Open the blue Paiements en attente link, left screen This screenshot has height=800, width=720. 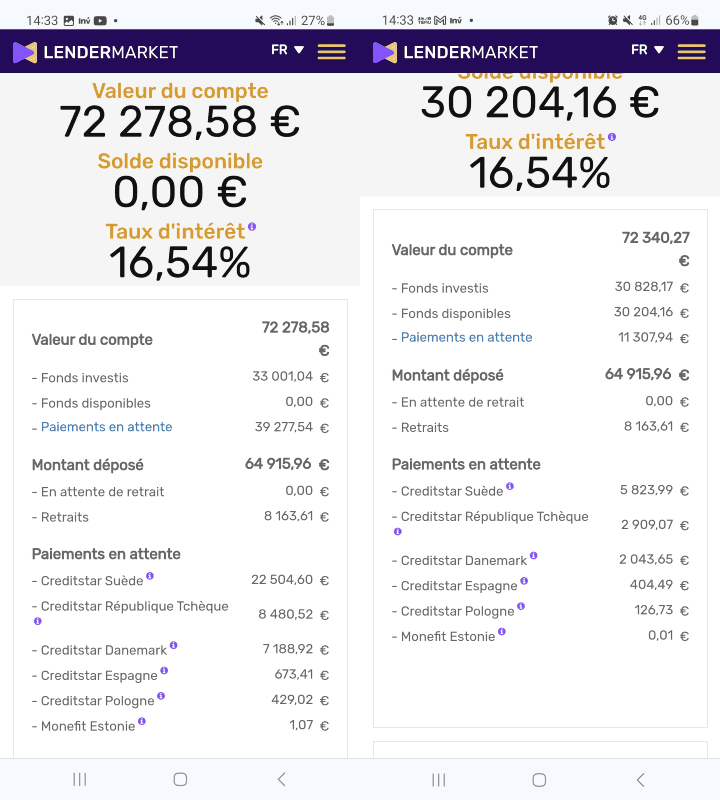click(x=107, y=427)
